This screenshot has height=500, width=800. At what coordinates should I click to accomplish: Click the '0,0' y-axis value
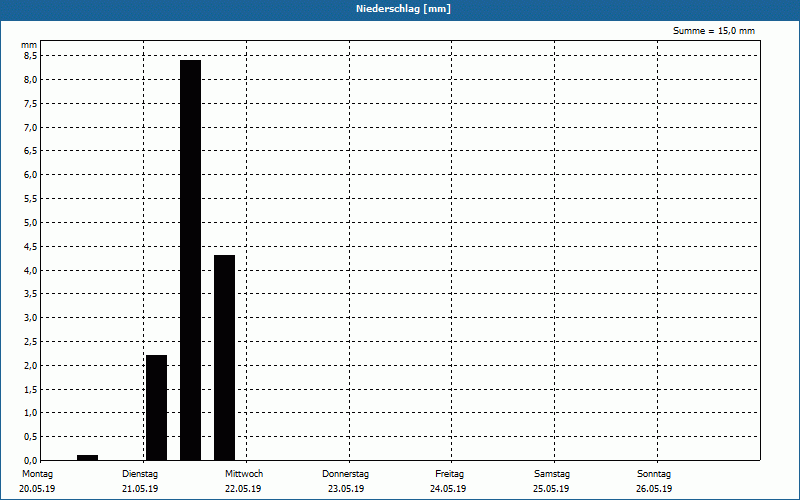31,460
